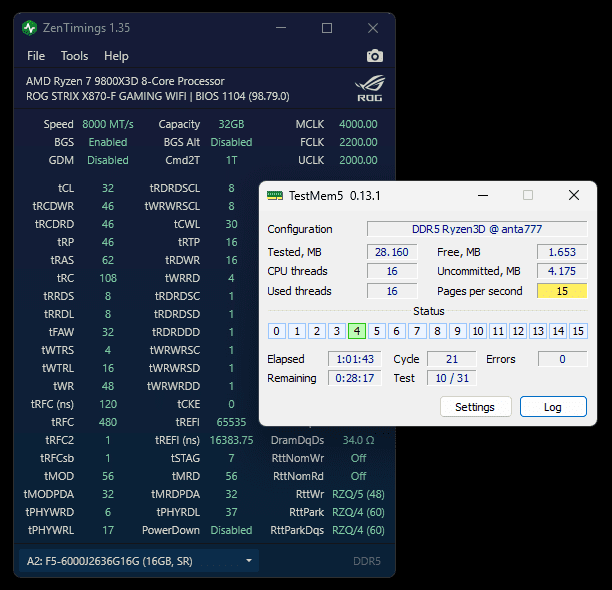Click the TestMem5 memory stick title icon

tap(275, 195)
